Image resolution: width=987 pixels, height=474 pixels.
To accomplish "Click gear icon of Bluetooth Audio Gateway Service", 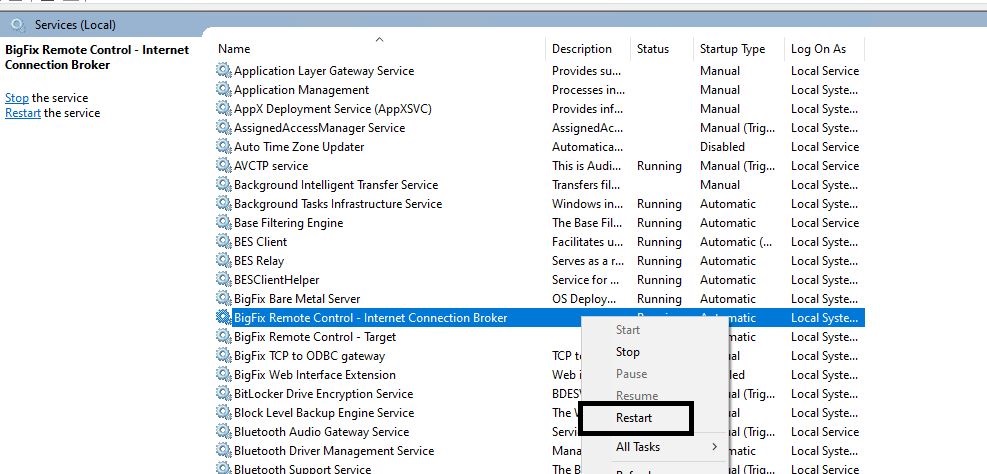I will [x=223, y=431].
